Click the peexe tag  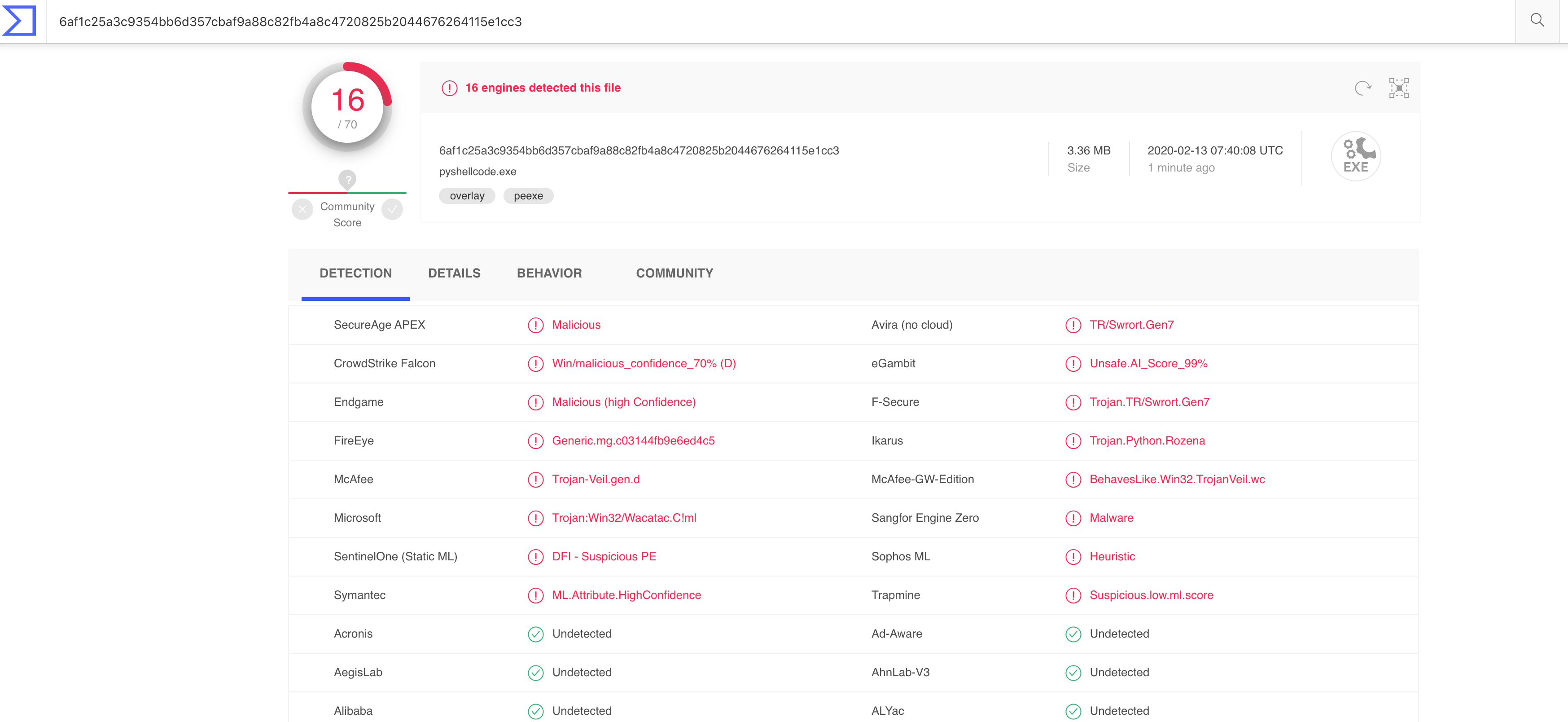[528, 196]
